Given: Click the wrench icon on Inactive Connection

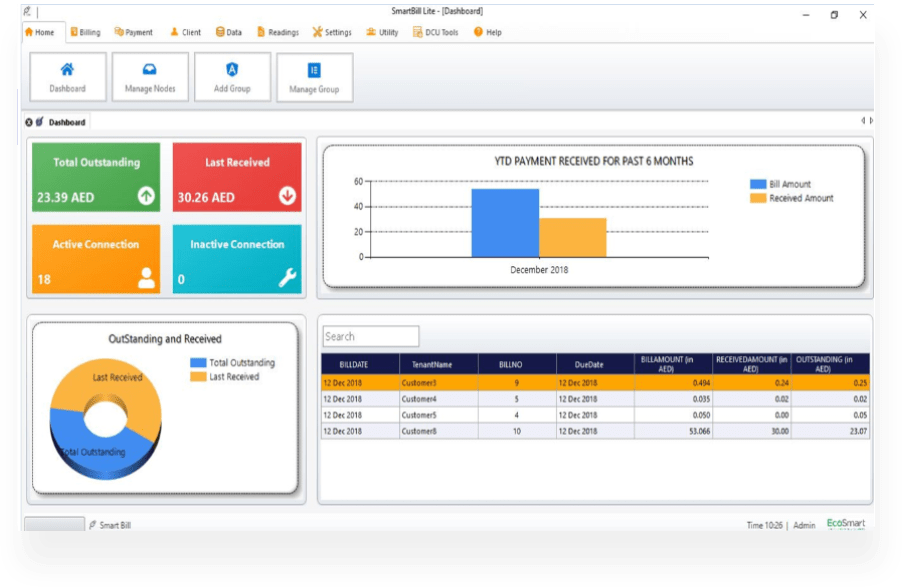Looking at the screenshot, I should 288,278.
